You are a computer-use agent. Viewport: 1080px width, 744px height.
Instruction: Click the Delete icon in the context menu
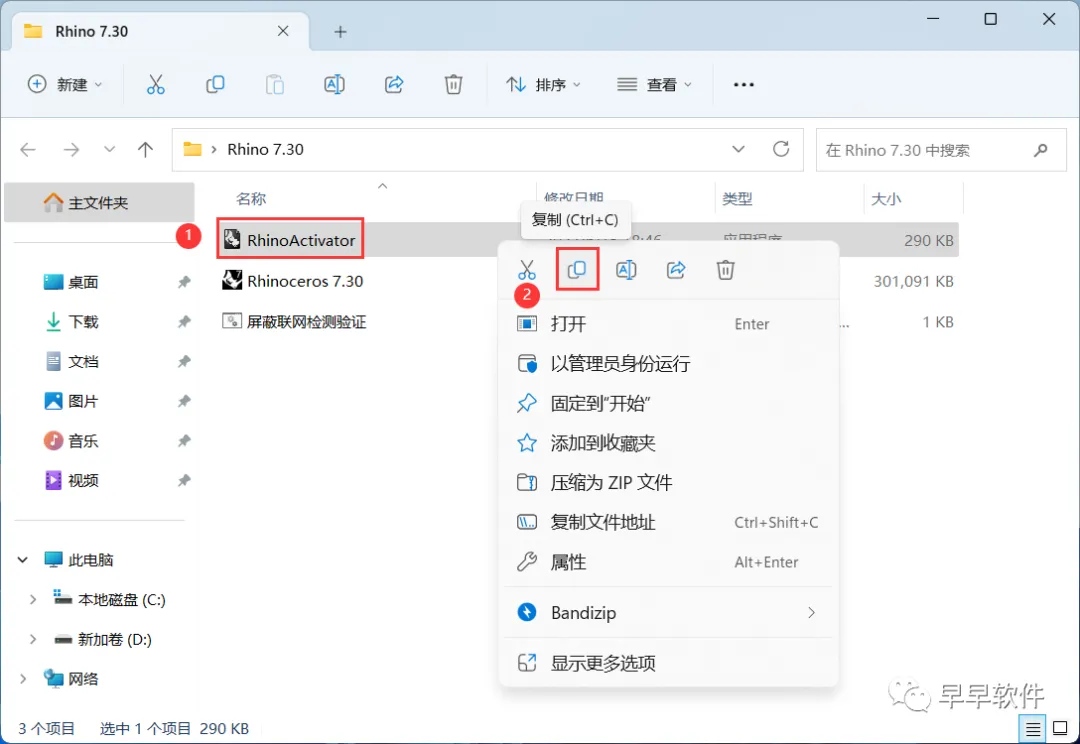[725, 269]
